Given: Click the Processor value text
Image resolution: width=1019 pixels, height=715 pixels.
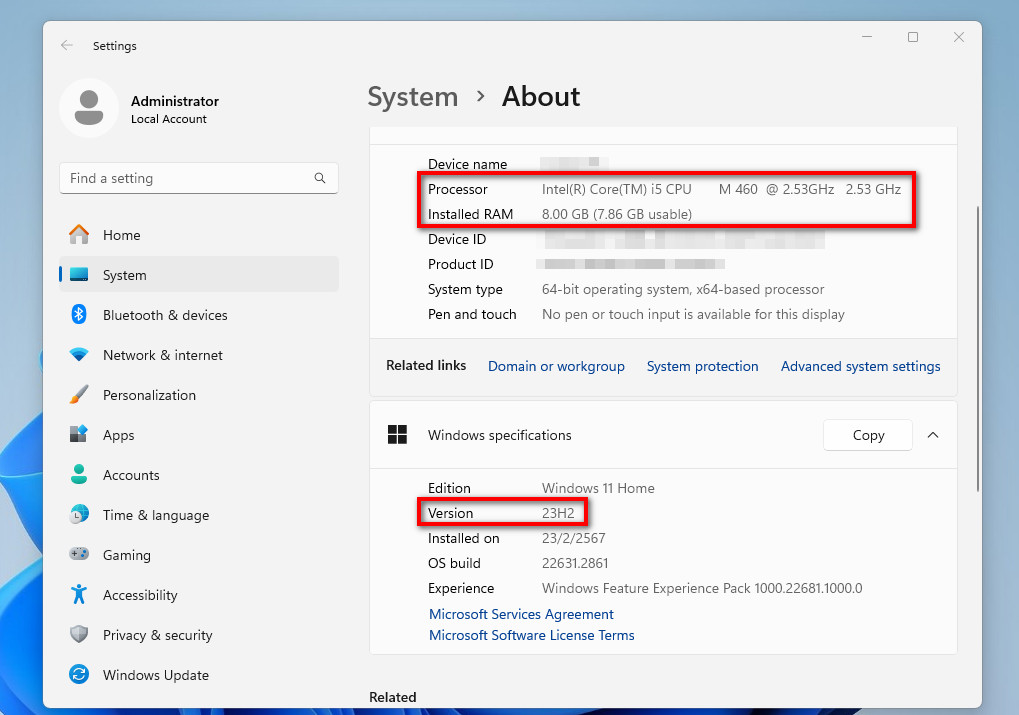Looking at the screenshot, I should pos(721,189).
